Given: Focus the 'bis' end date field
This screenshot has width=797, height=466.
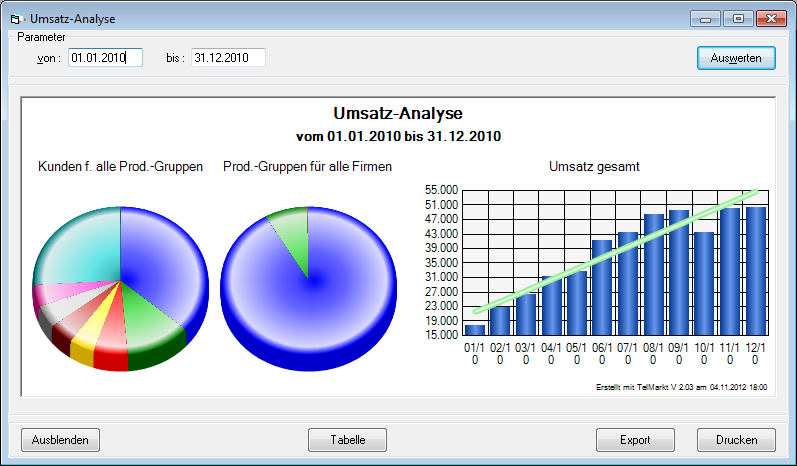Looking at the screenshot, I should (228, 58).
